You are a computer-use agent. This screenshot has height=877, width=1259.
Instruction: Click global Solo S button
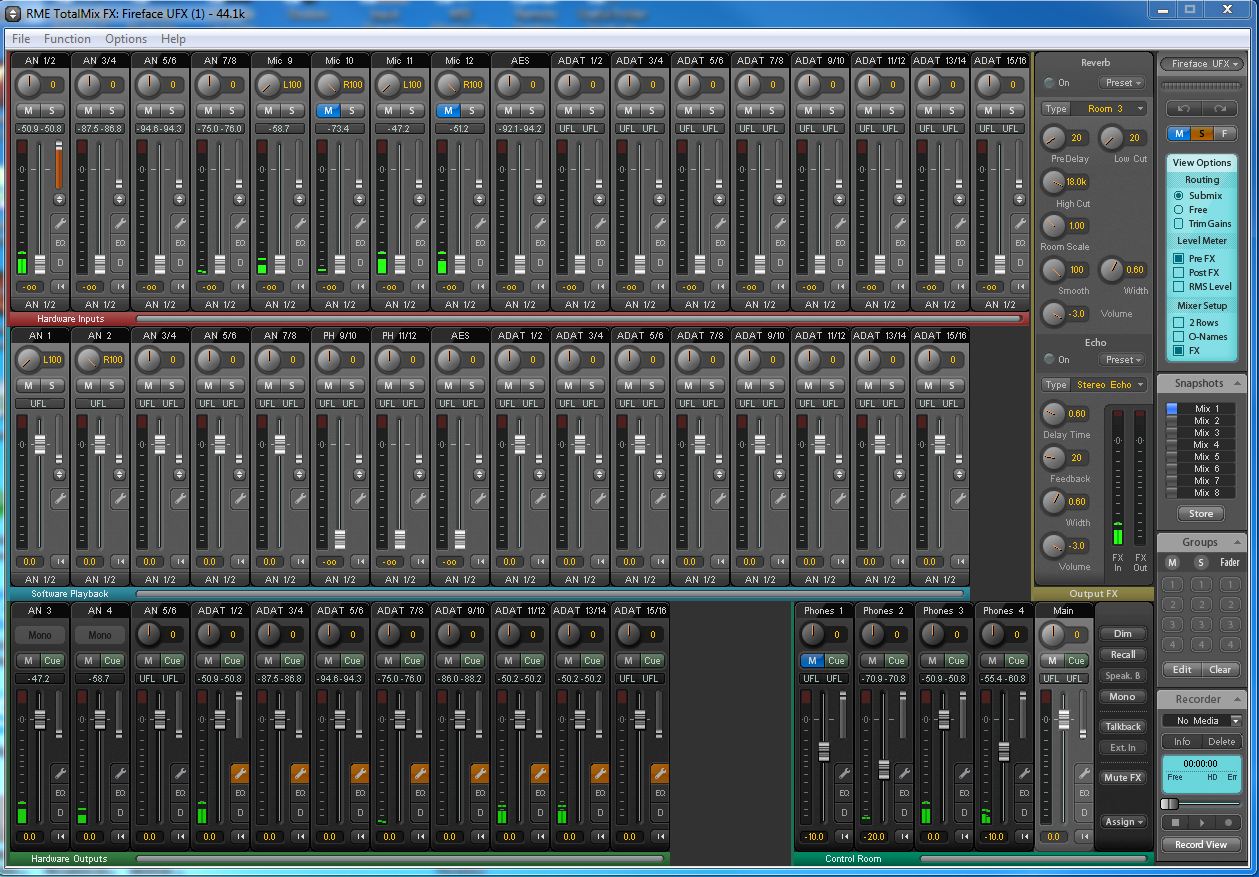tap(1202, 134)
